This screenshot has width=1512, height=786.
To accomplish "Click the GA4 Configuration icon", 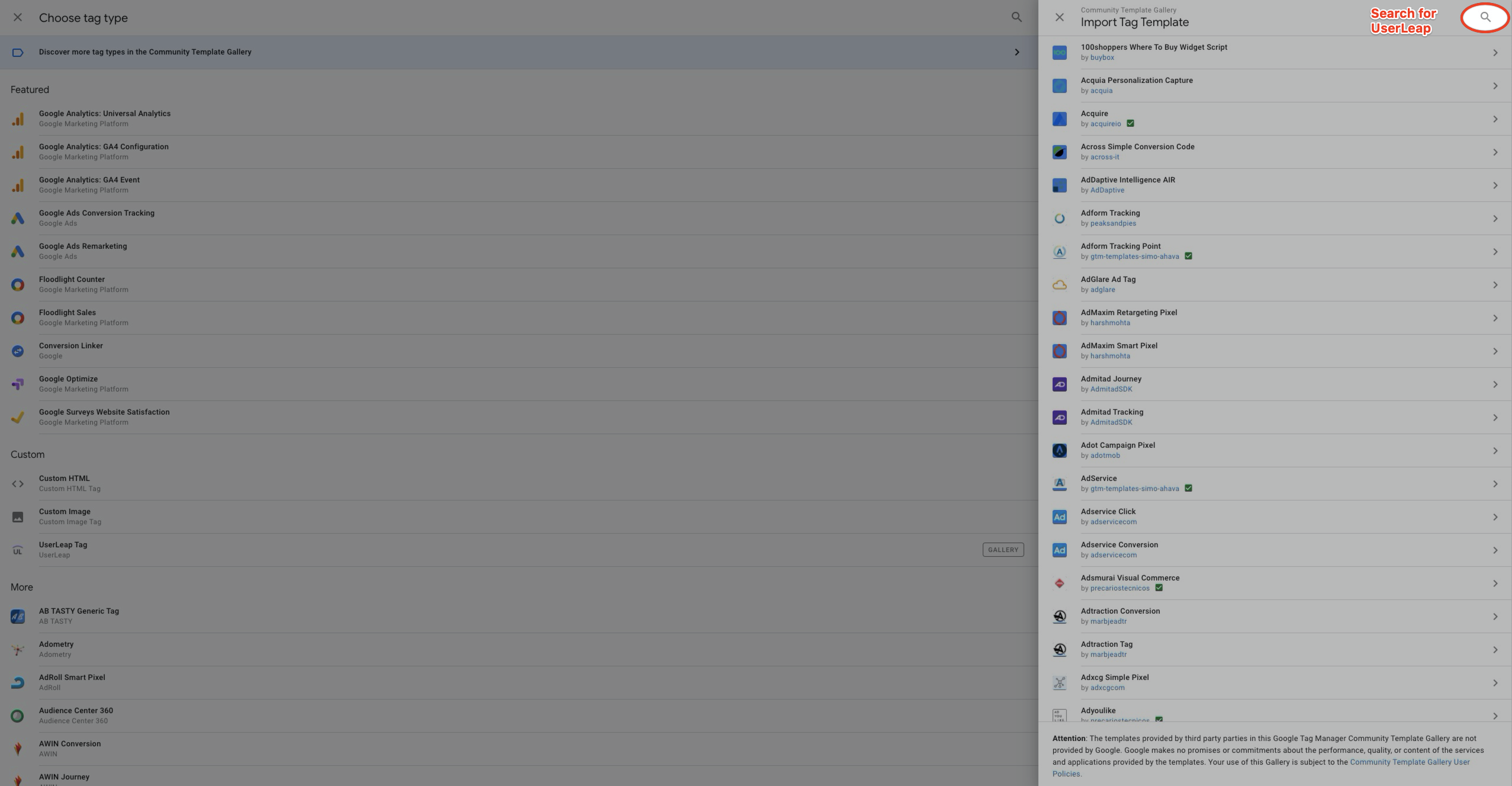I will 18,152.
